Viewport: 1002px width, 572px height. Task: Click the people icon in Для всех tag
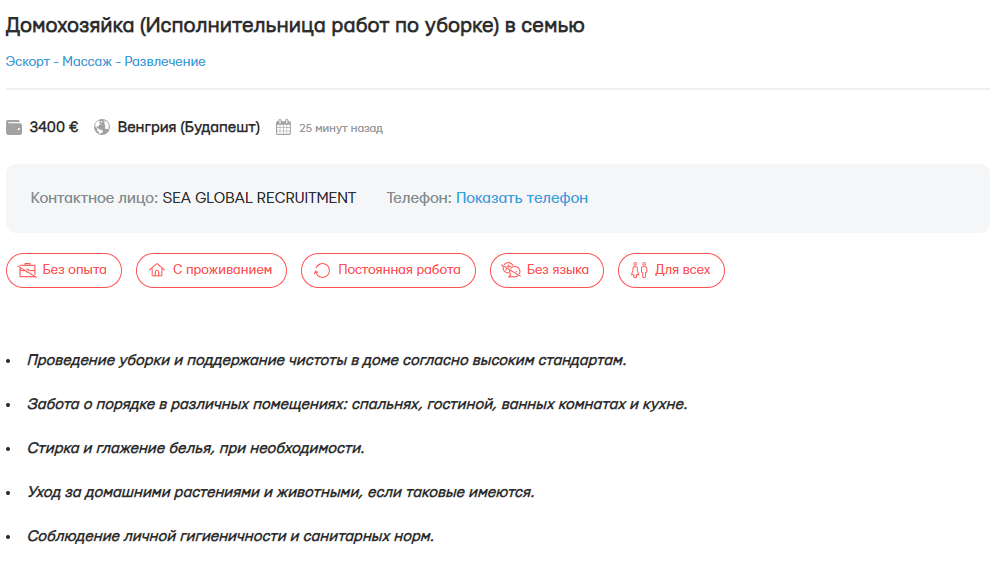click(639, 270)
